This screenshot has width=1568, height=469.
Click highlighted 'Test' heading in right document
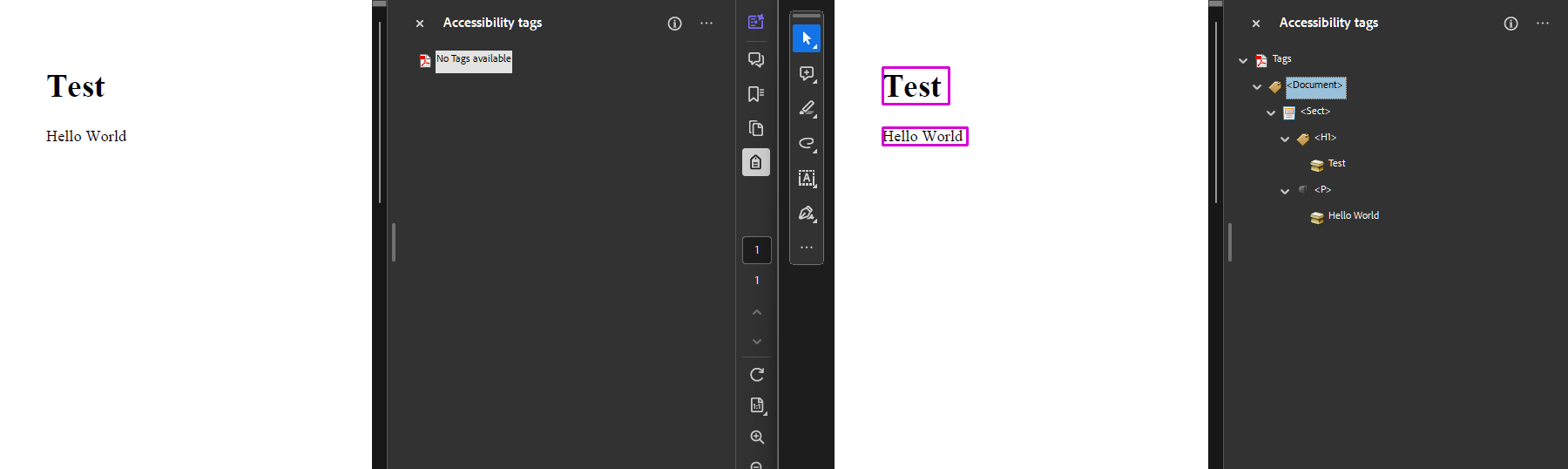(x=916, y=86)
